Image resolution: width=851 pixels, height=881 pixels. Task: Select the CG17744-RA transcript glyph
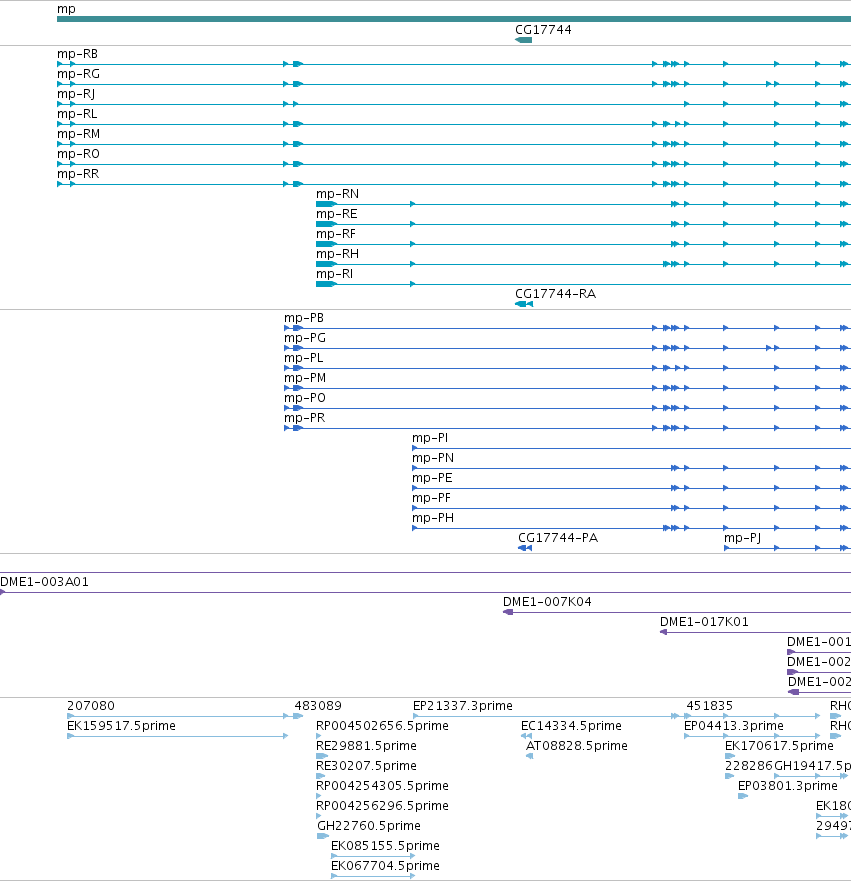(524, 304)
